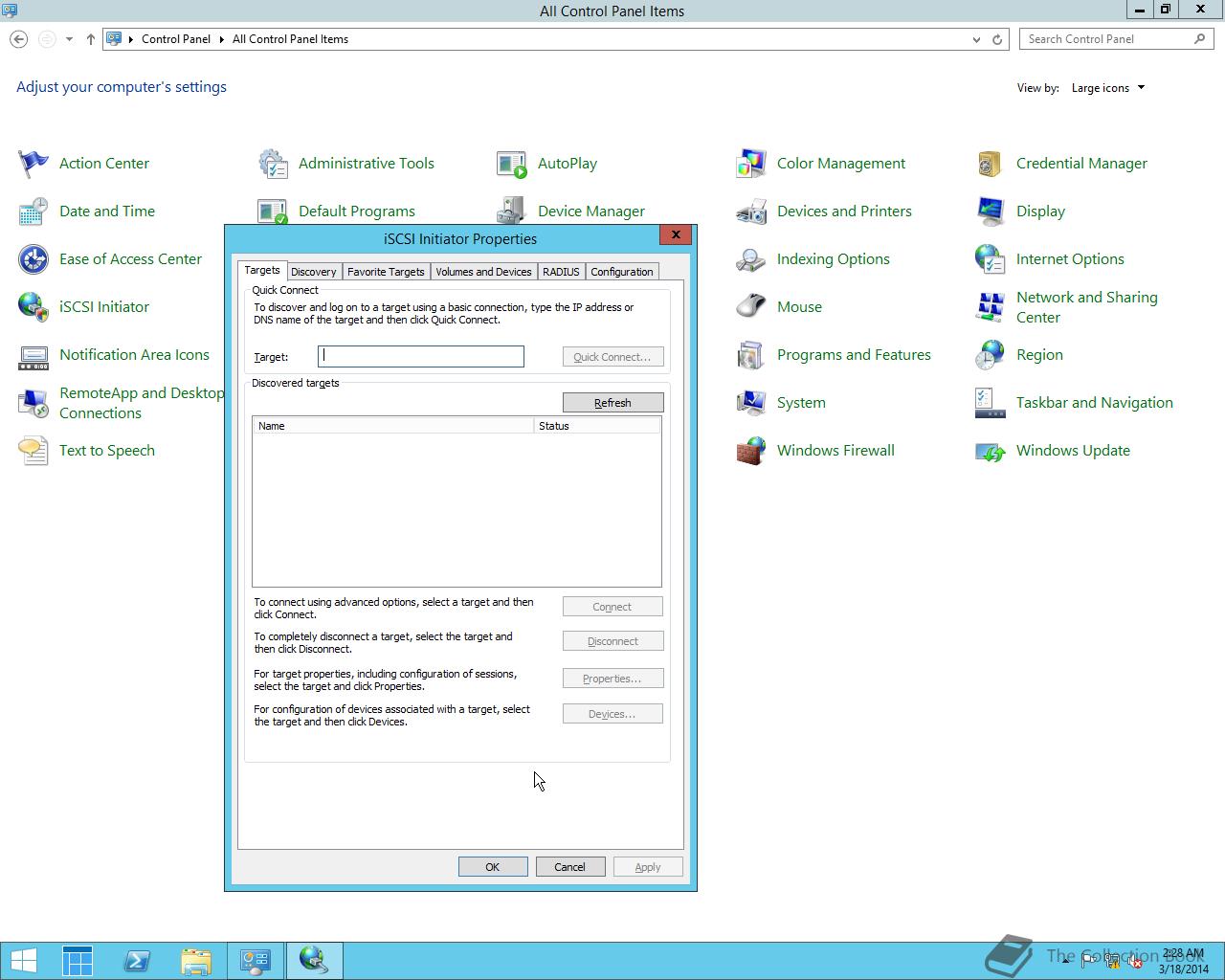Screen dimensions: 1225x980
Task: Open the Mouse link text
Action: (x=799, y=307)
